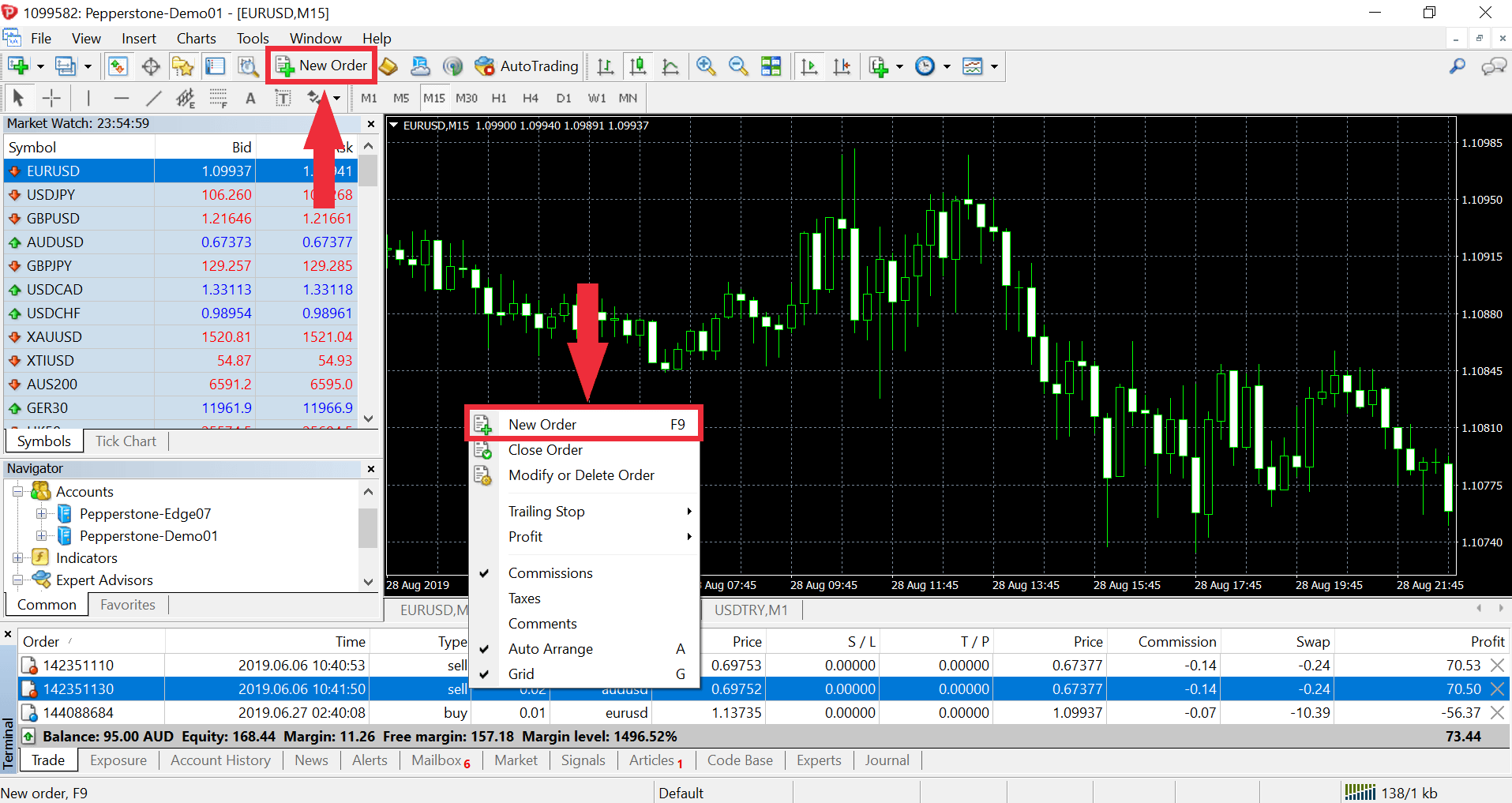Select the Crosshair cursor tool
Screen dimensions: 1512x803
tap(51, 98)
